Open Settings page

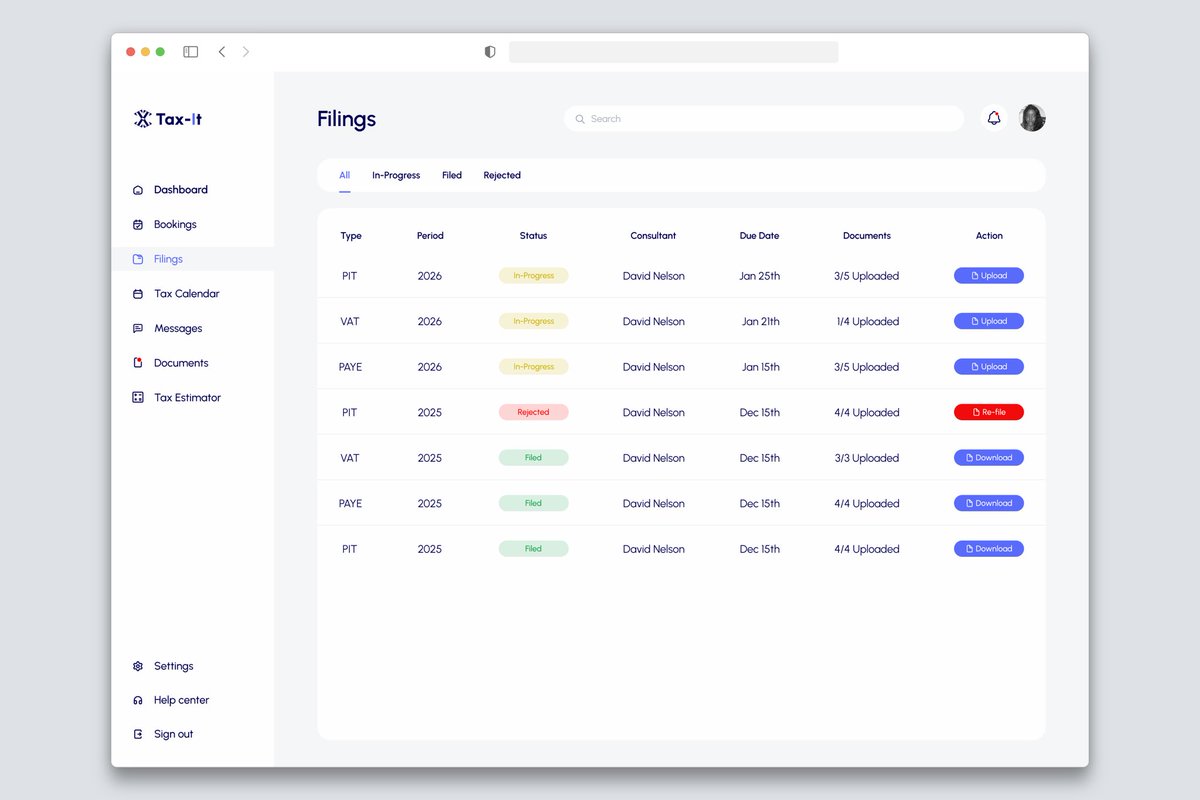point(173,666)
